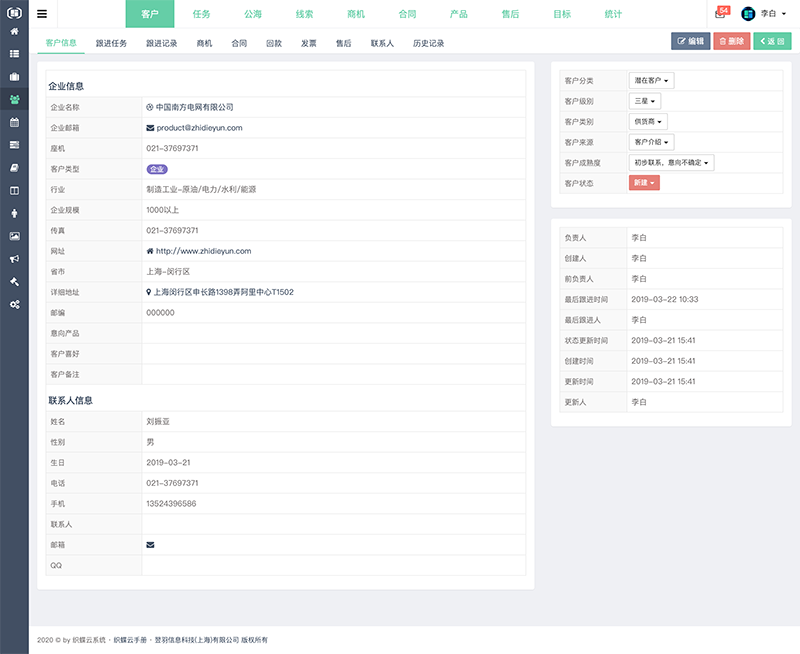Toggle the hamburger menu next to logo
The image size is (800, 654).
pyautogui.click(x=41, y=13)
